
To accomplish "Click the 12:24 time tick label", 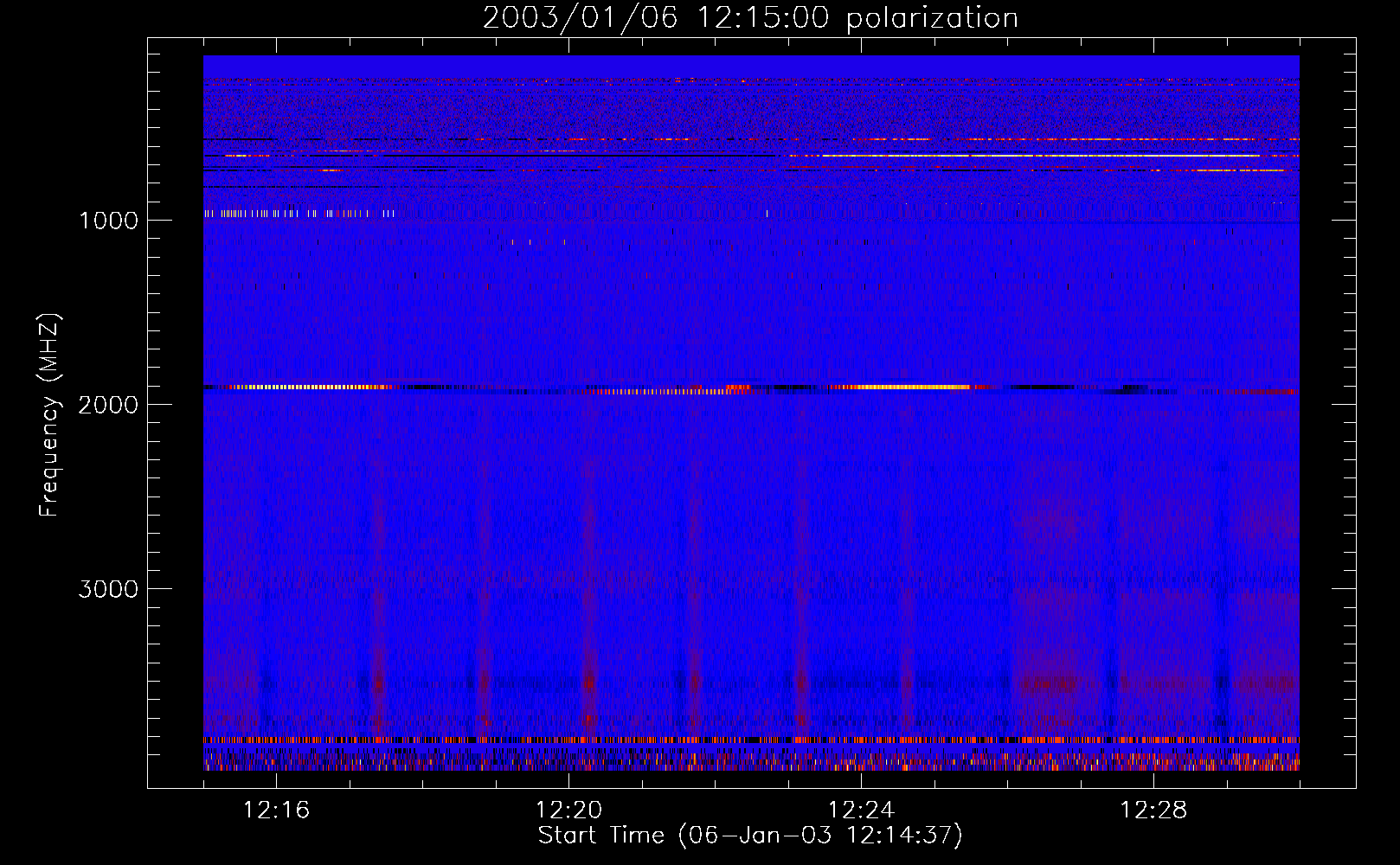I will (x=861, y=811).
